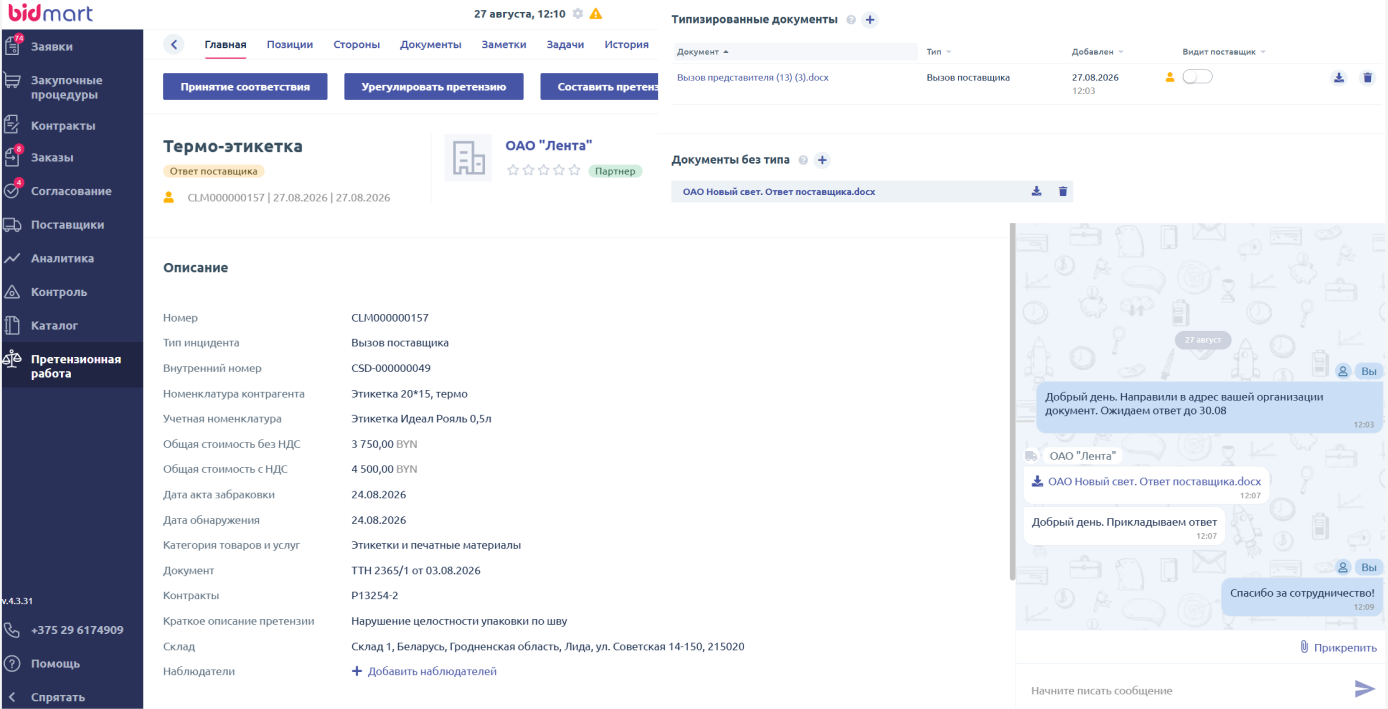The height and width of the screenshot is (709, 1388).
Task: Open the Документы tab
Action: [431, 44]
